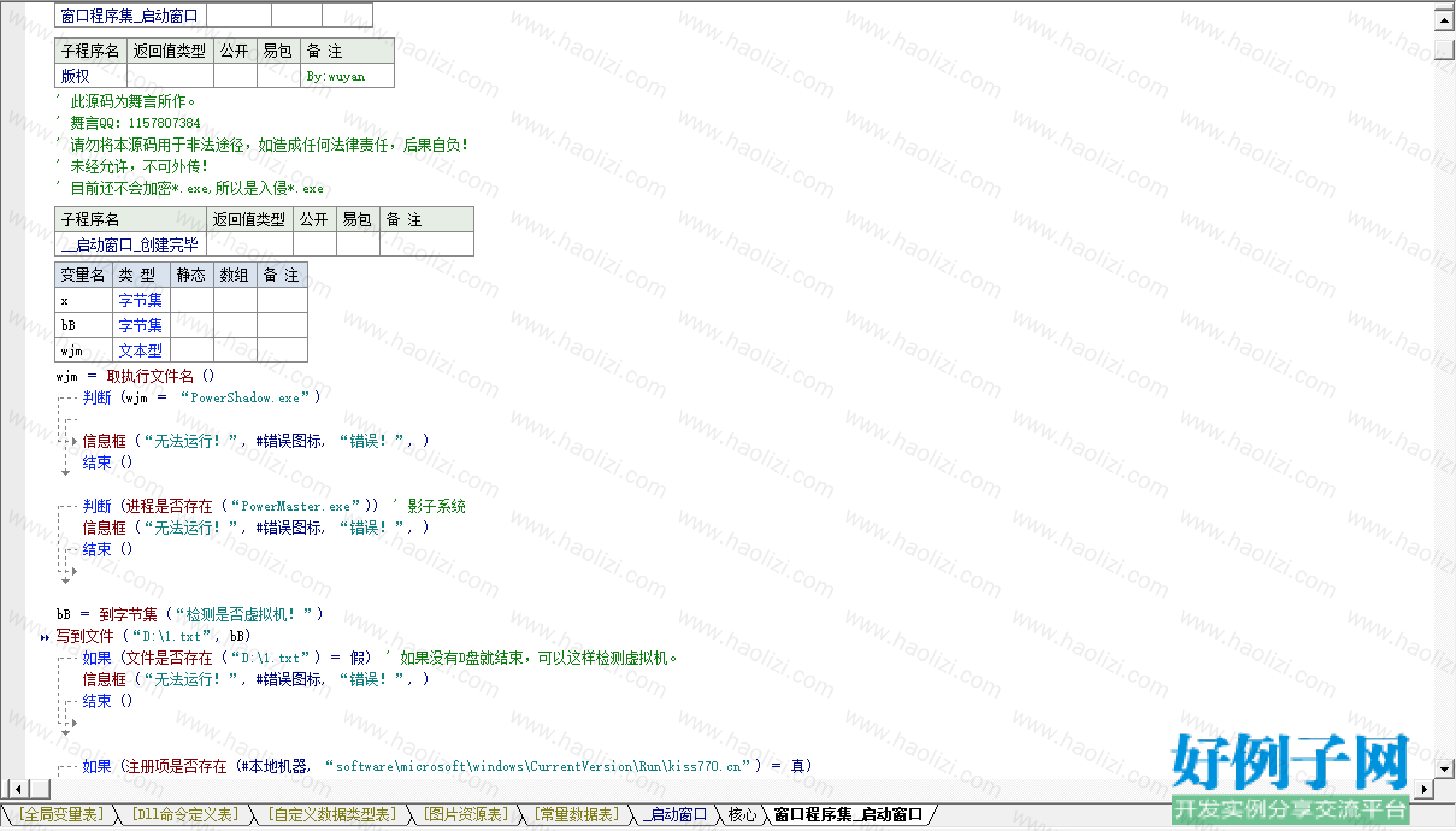Switch to the 图片资源表 tab
Viewport: 1456px width, 831px height.
point(465,815)
